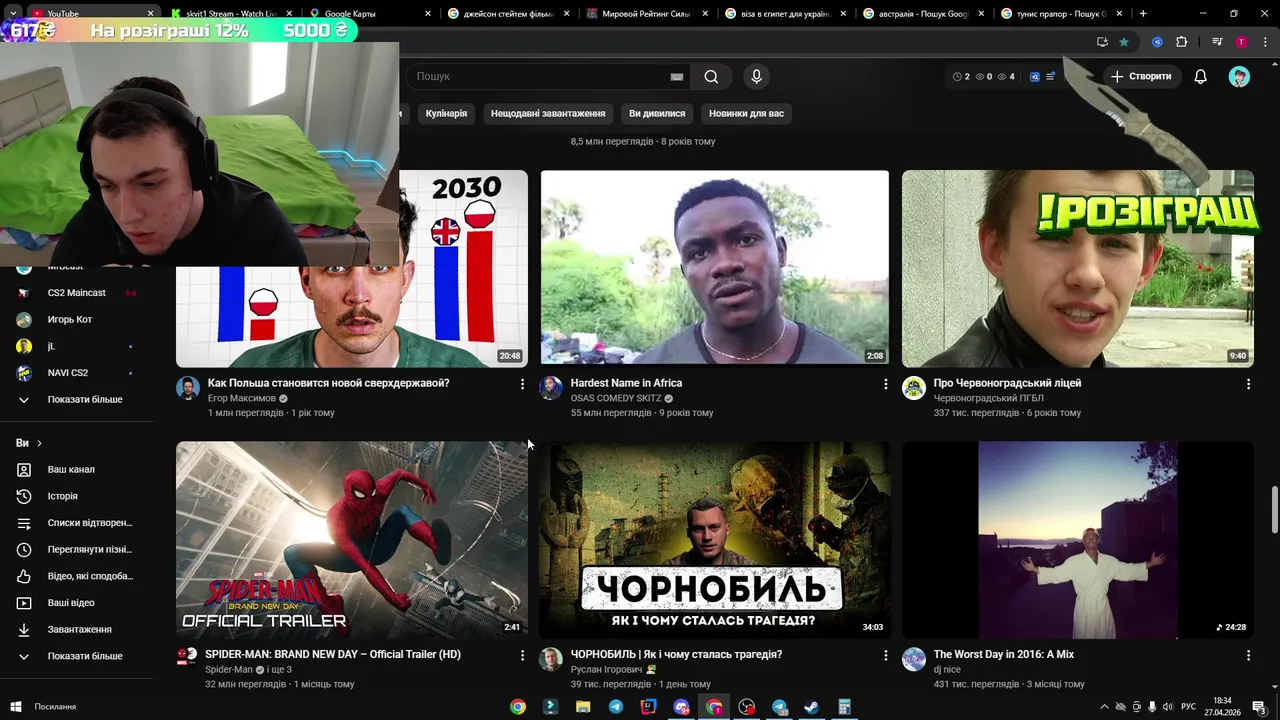Switch to 'віза в египет для українців' tab
This screenshot has width=1280, height=720.
point(783,14)
